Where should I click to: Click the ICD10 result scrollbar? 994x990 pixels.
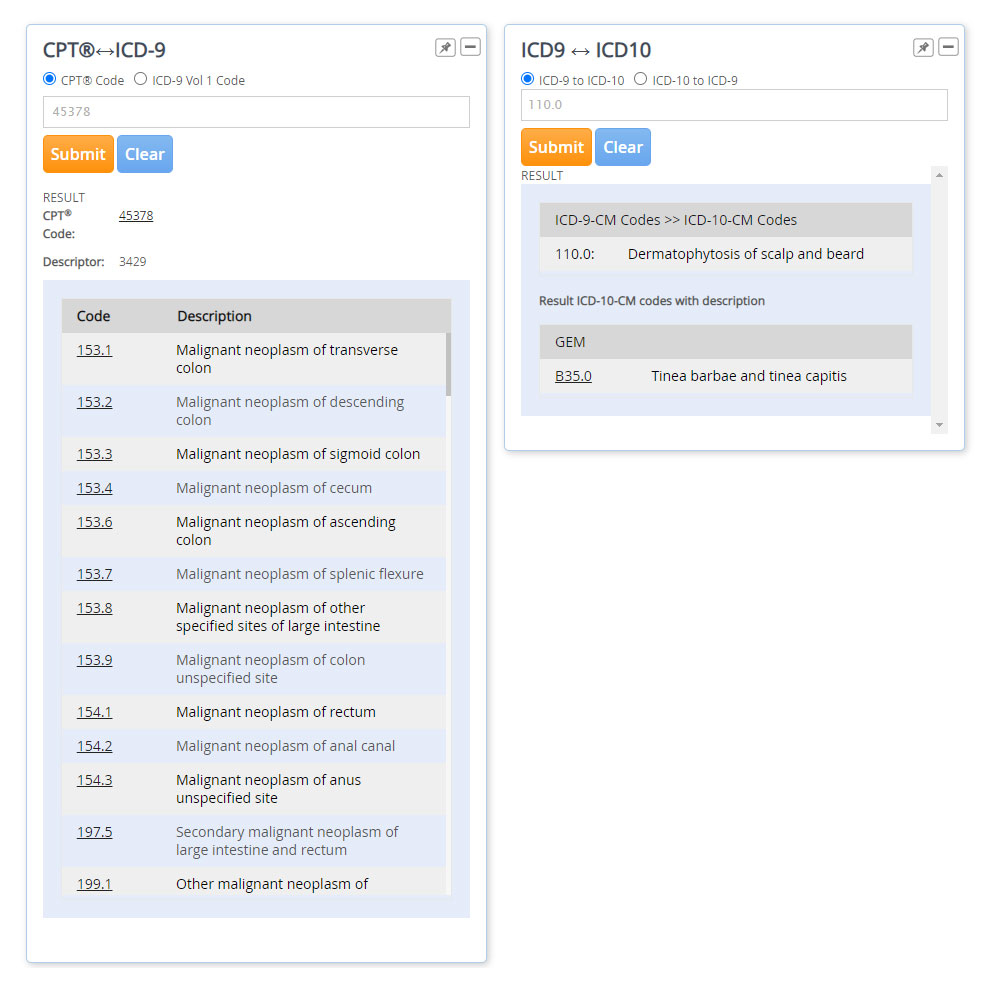tap(939, 300)
